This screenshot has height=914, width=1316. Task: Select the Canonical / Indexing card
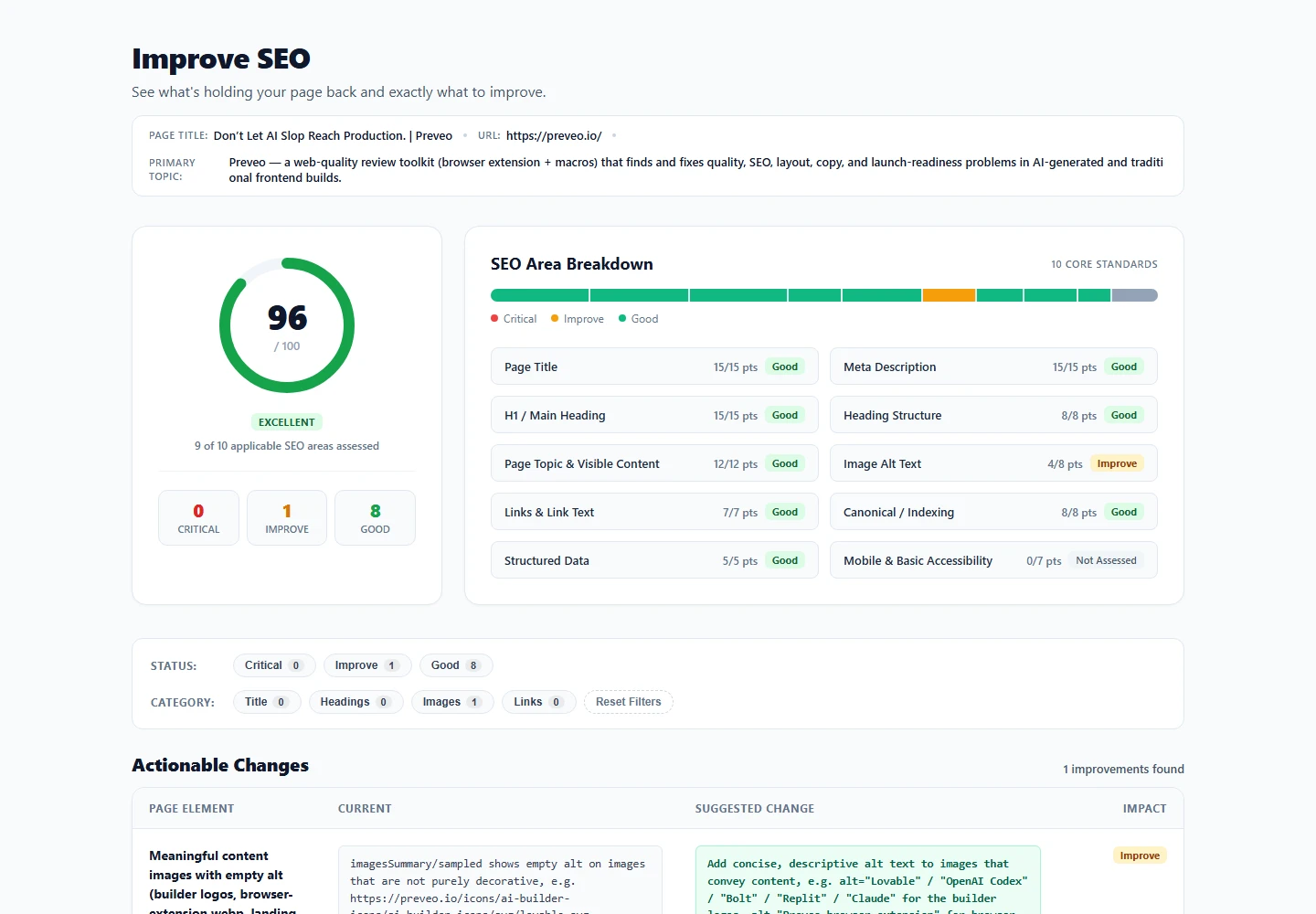[x=993, y=512]
